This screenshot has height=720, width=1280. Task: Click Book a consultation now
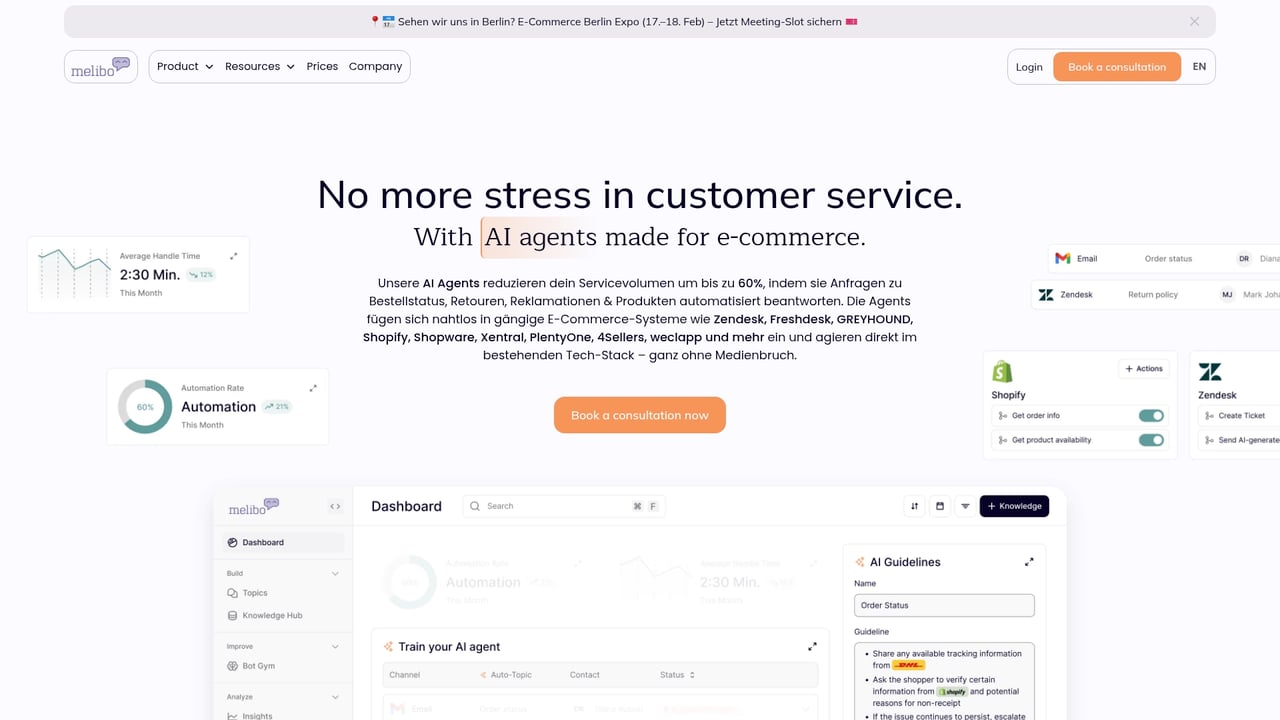(640, 415)
